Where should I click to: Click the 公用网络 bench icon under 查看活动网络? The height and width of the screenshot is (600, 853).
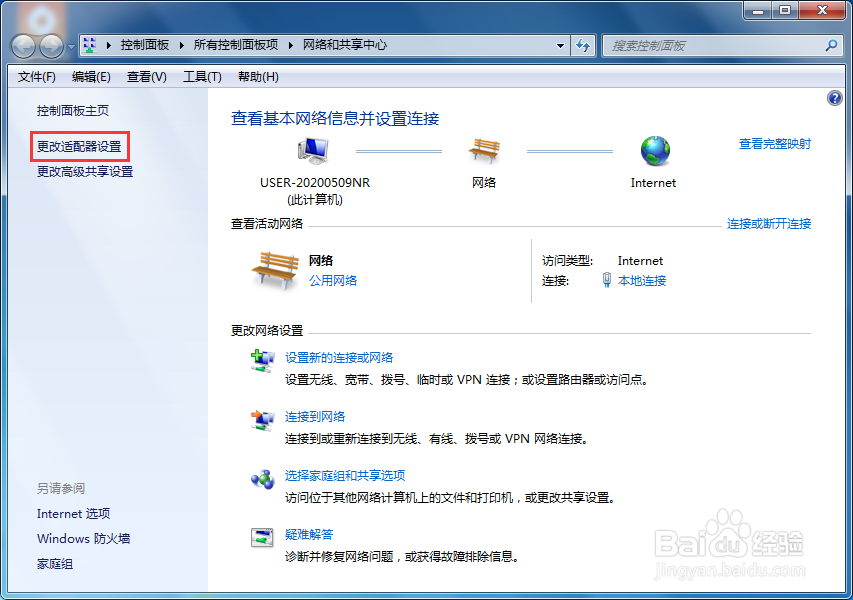(x=274, y=268)
